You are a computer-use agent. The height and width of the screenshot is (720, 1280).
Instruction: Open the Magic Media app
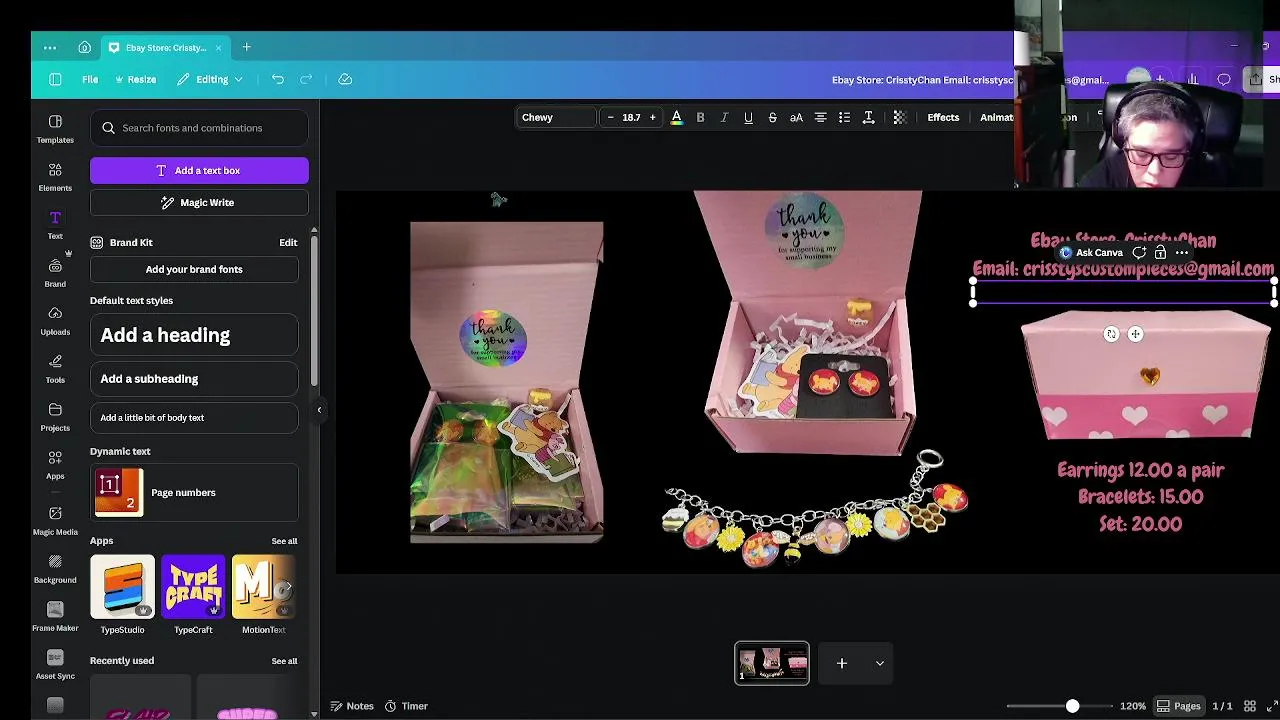(x=55, y=521)
